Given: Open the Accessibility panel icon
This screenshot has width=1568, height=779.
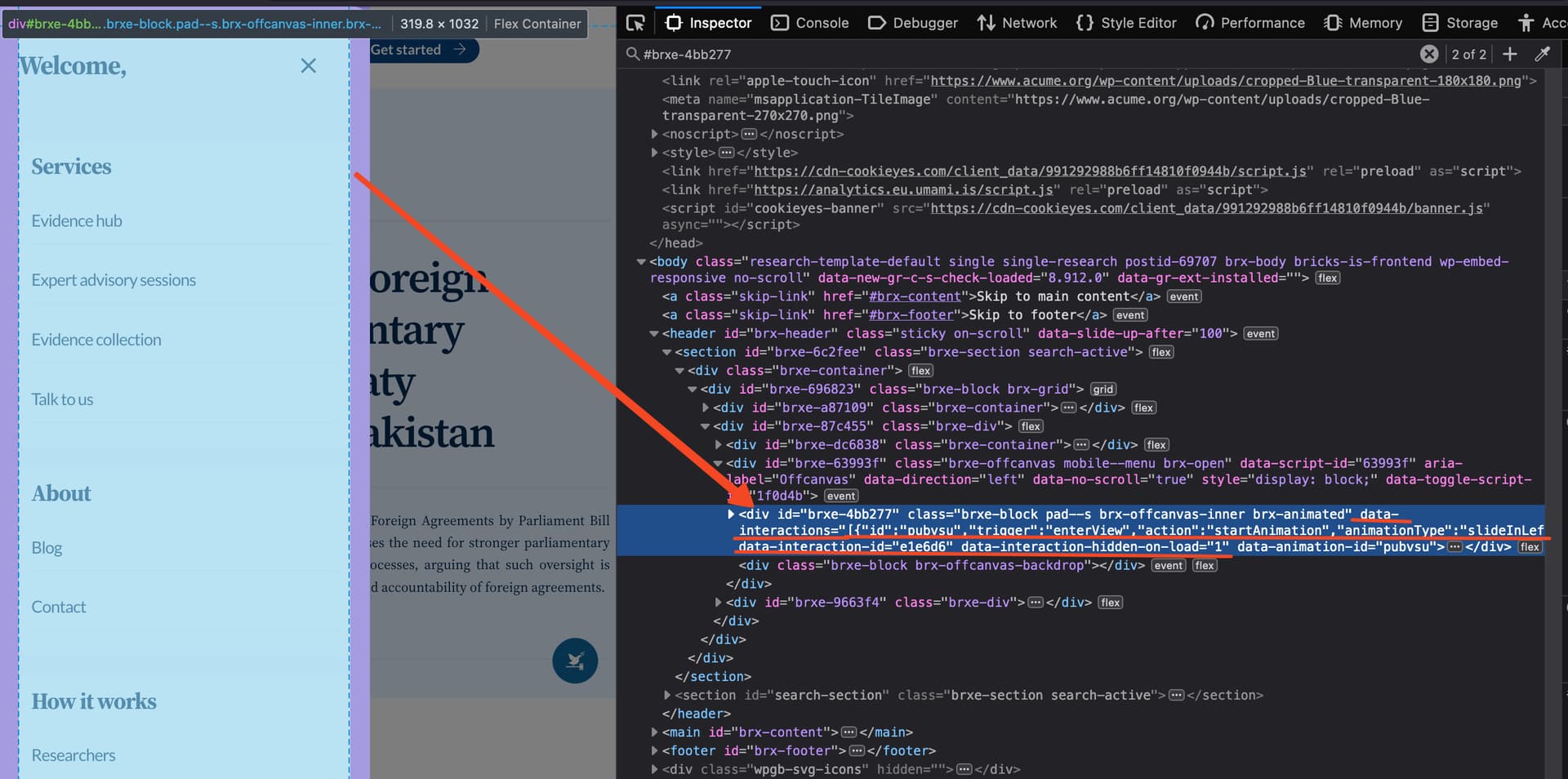Looking at the screenshot, I should point(1525,23).
